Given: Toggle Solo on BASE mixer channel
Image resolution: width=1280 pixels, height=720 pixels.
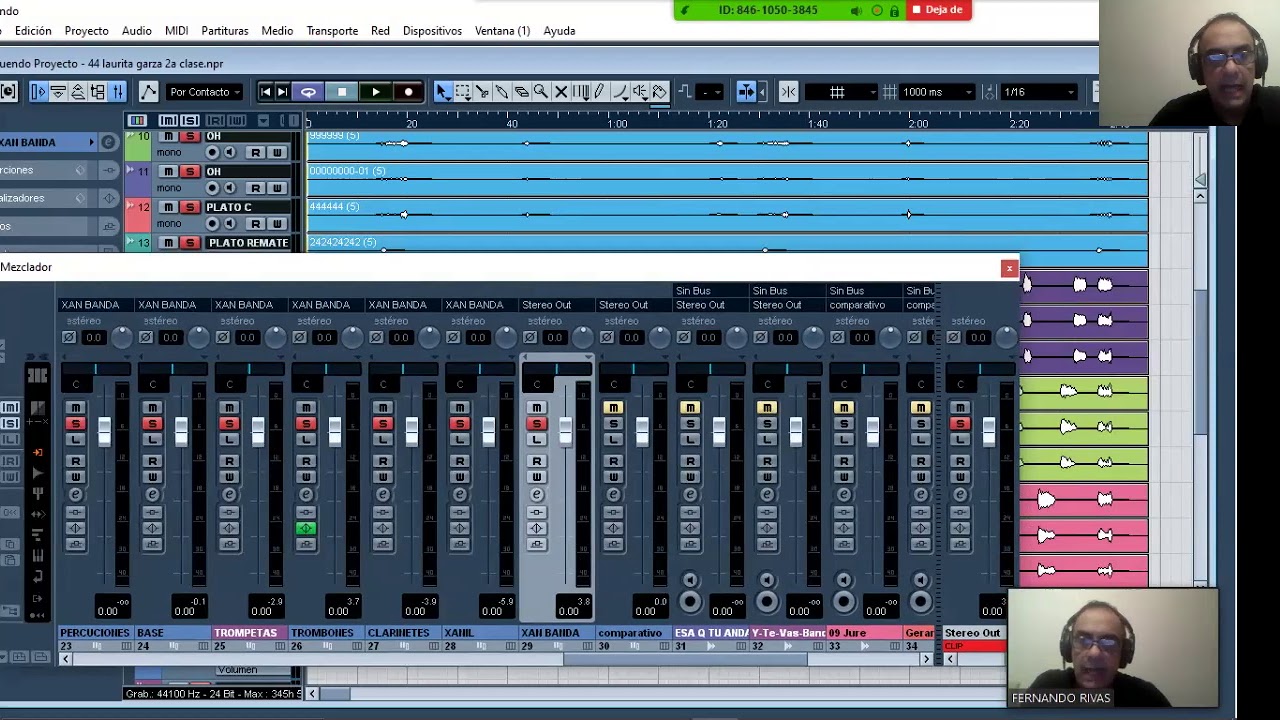Looking at the screenshot, I should [152, 424].
